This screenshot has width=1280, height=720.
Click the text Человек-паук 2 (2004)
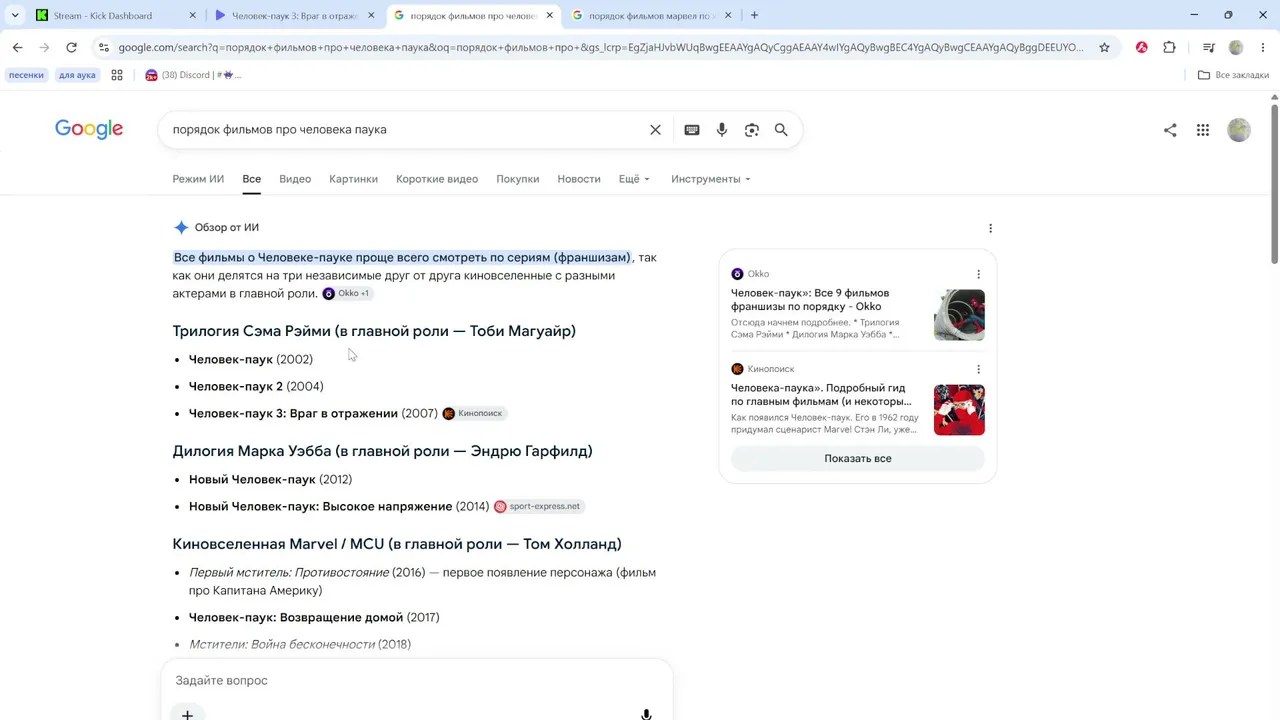click(256, 386)
